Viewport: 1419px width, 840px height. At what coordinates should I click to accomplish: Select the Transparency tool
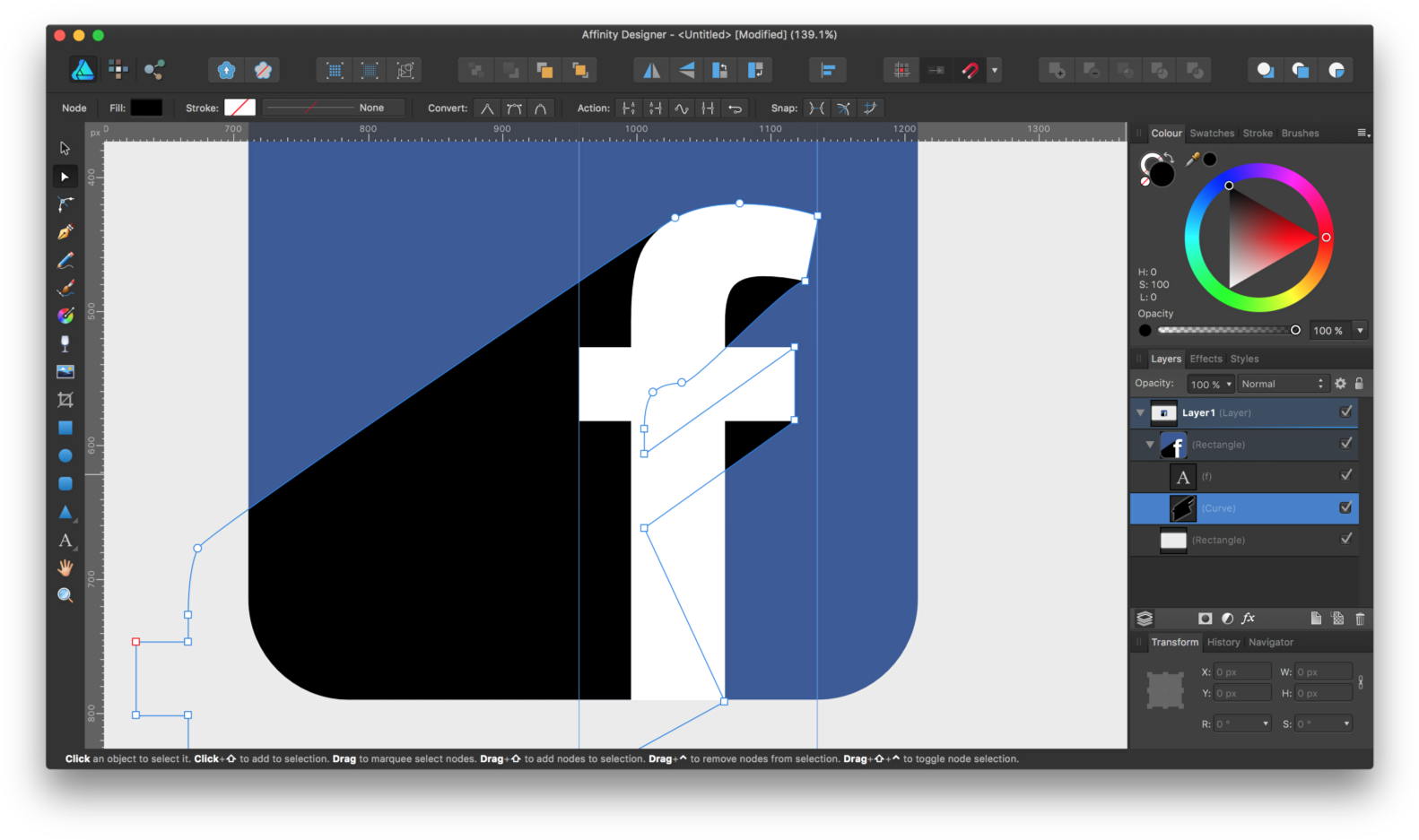tap(65, 343)
